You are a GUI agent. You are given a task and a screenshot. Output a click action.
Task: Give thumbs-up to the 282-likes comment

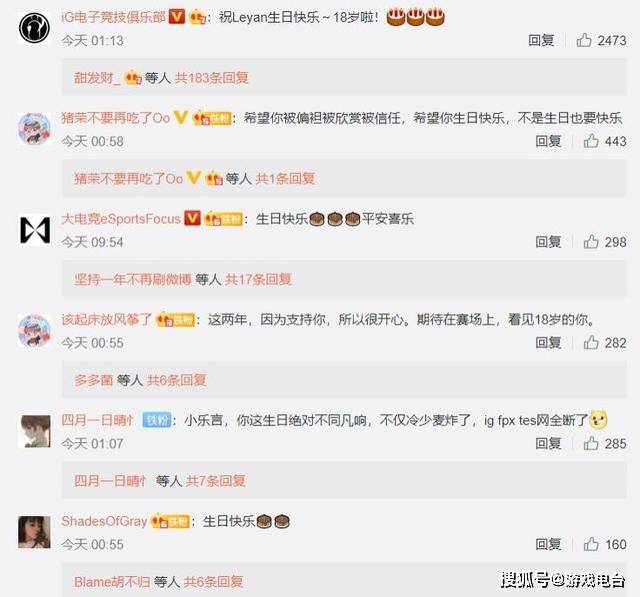tap(591, 343)
